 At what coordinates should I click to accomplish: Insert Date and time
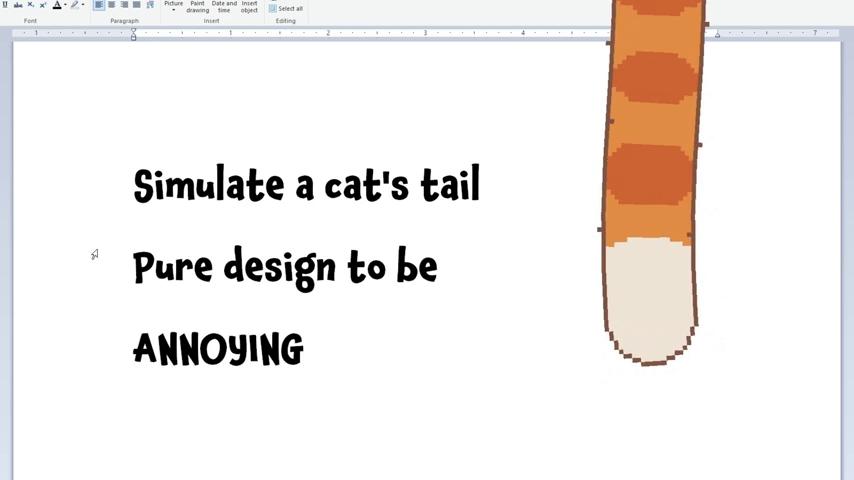pos(224,6)
